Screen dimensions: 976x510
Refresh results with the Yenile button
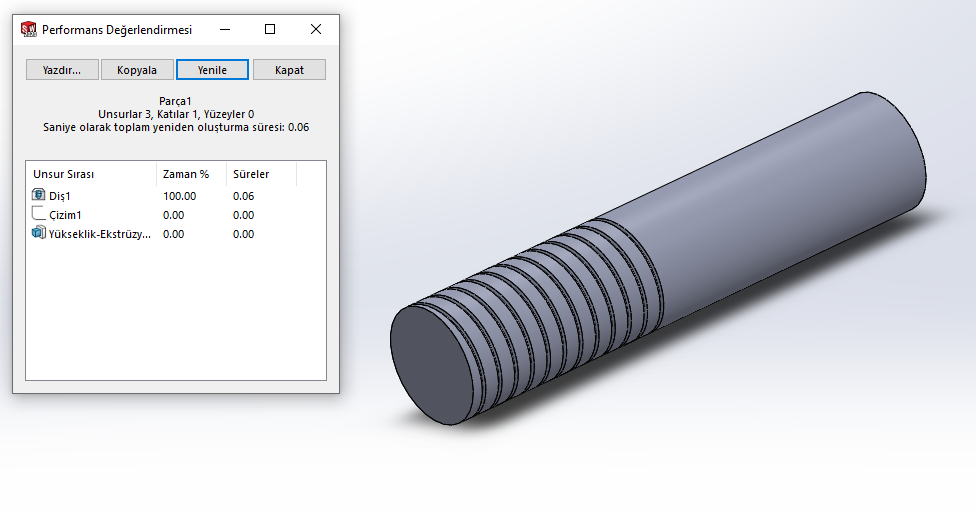[x=212, y=70]
